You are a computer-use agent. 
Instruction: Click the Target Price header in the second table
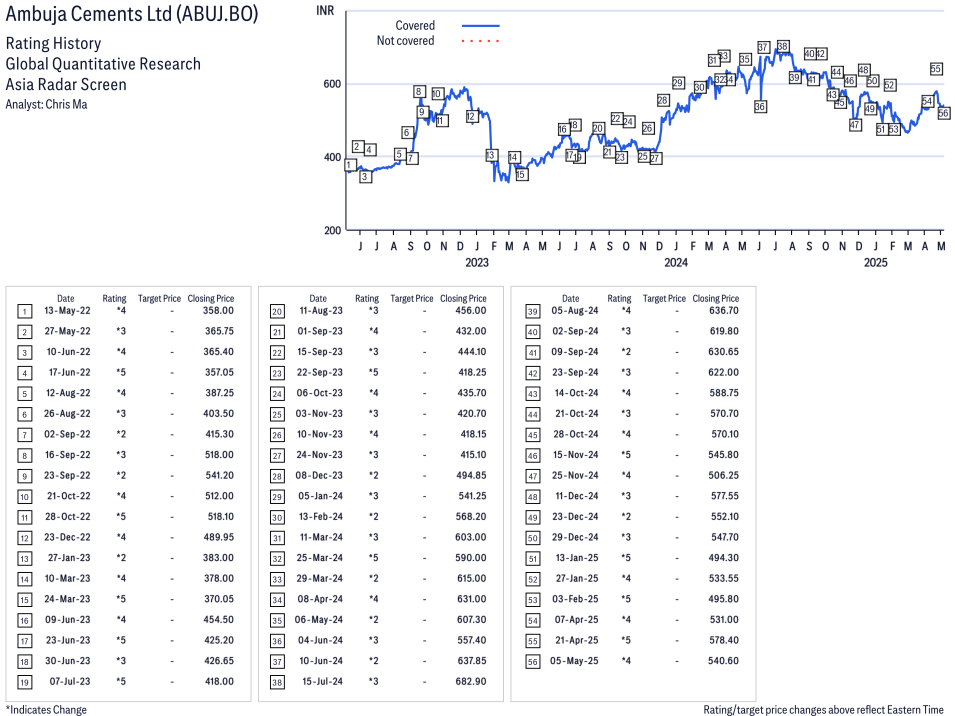coord(412,298)
